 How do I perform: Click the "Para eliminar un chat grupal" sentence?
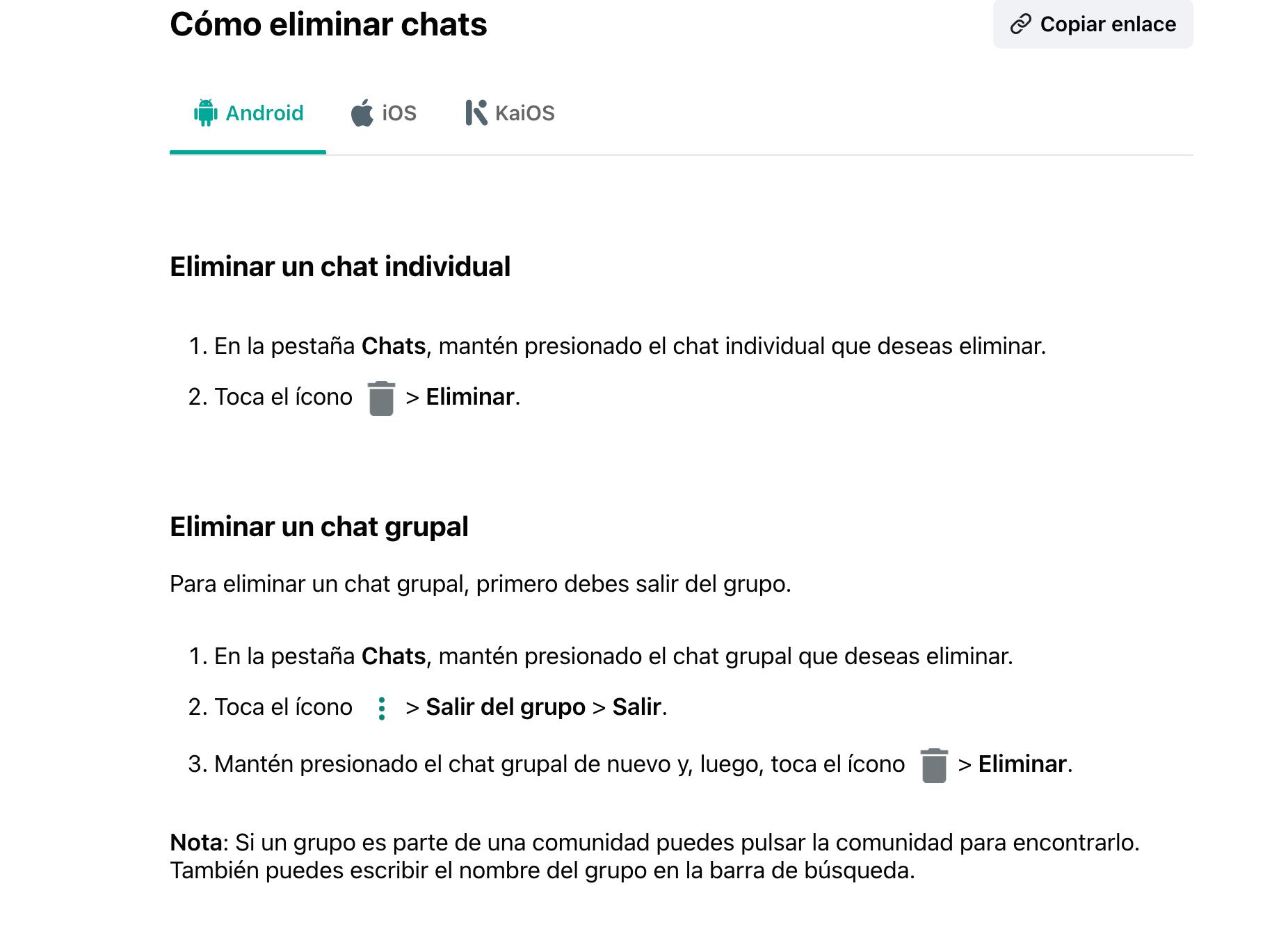click(481, 583)
